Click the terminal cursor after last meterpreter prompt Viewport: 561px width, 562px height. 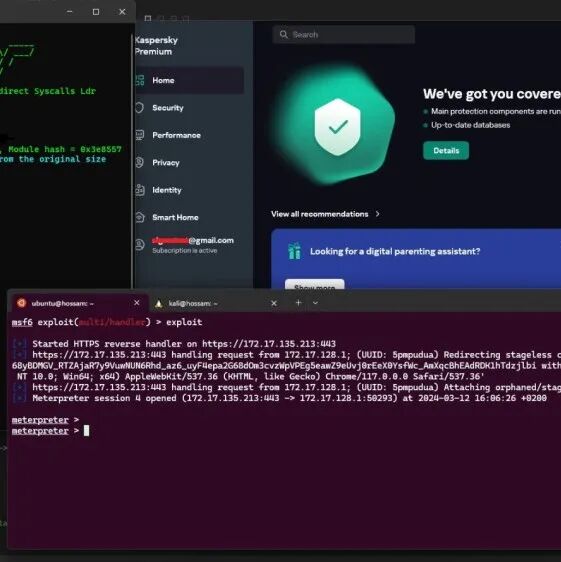[x=86, y=430]
